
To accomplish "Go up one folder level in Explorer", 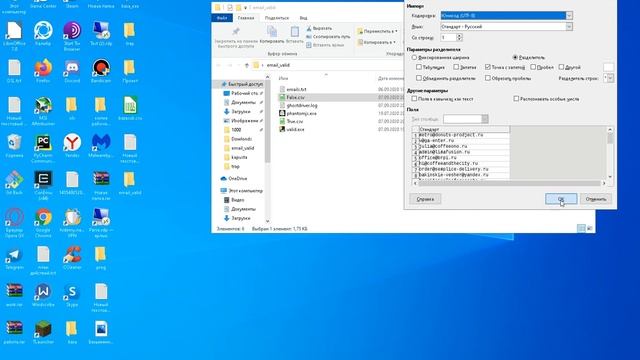I will point(247,65).
